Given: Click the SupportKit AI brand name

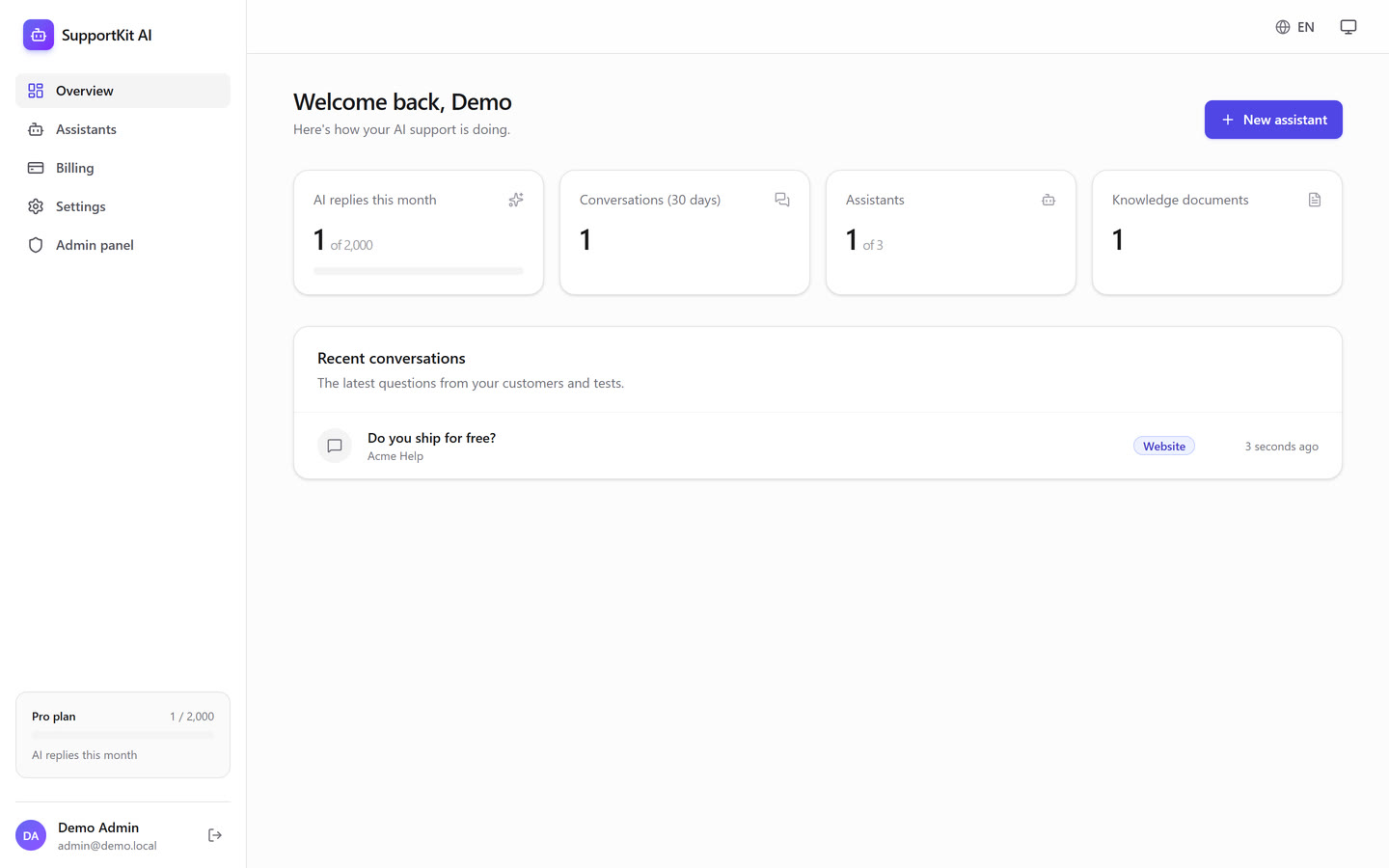Looking at the screenshot, I should [x=107, y=35].
